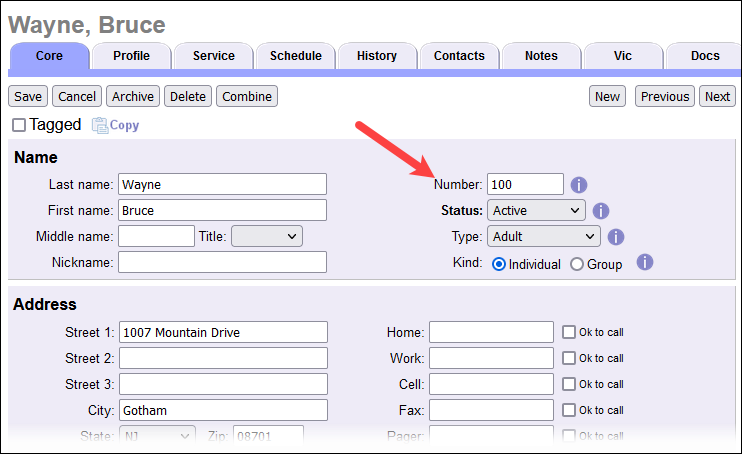The width and height of the screenshot is (742, 454).
Task: Go to the Next record
Action: tap(717, 96)
